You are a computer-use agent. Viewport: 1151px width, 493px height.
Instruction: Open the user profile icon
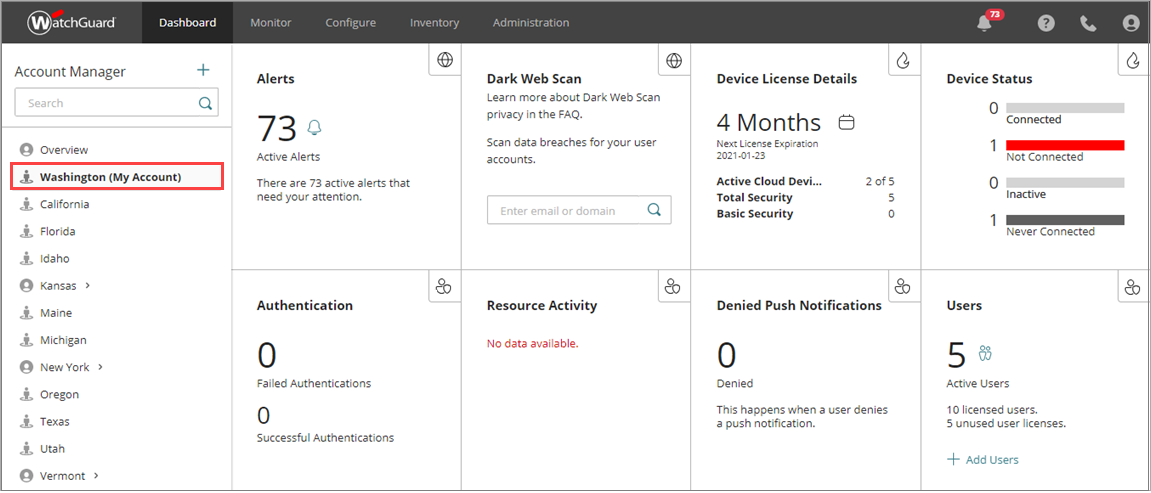point(1131,23)
